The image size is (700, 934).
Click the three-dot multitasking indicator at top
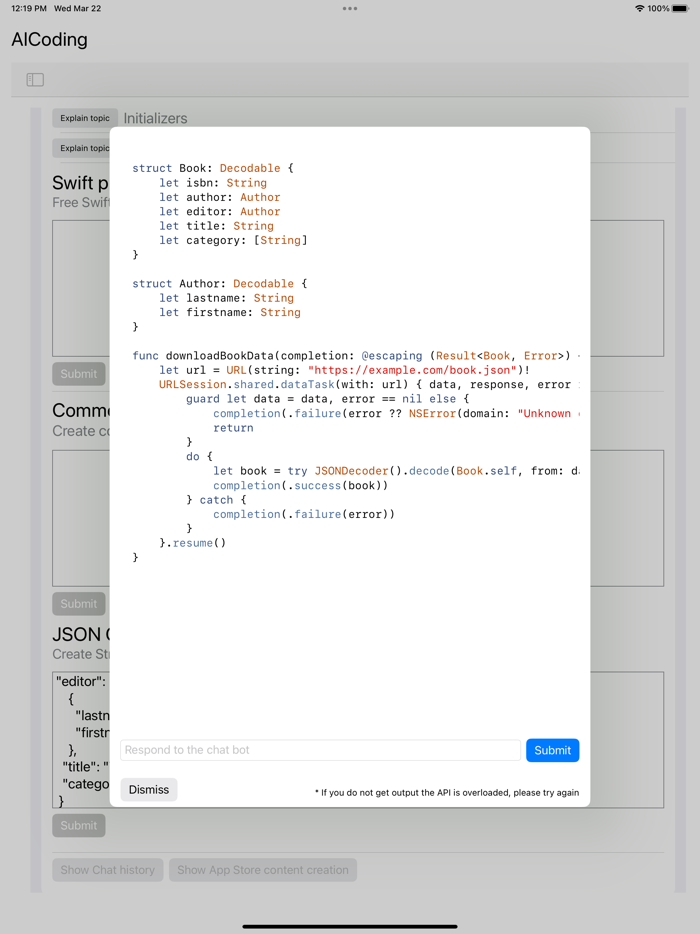tap(350, 8)
